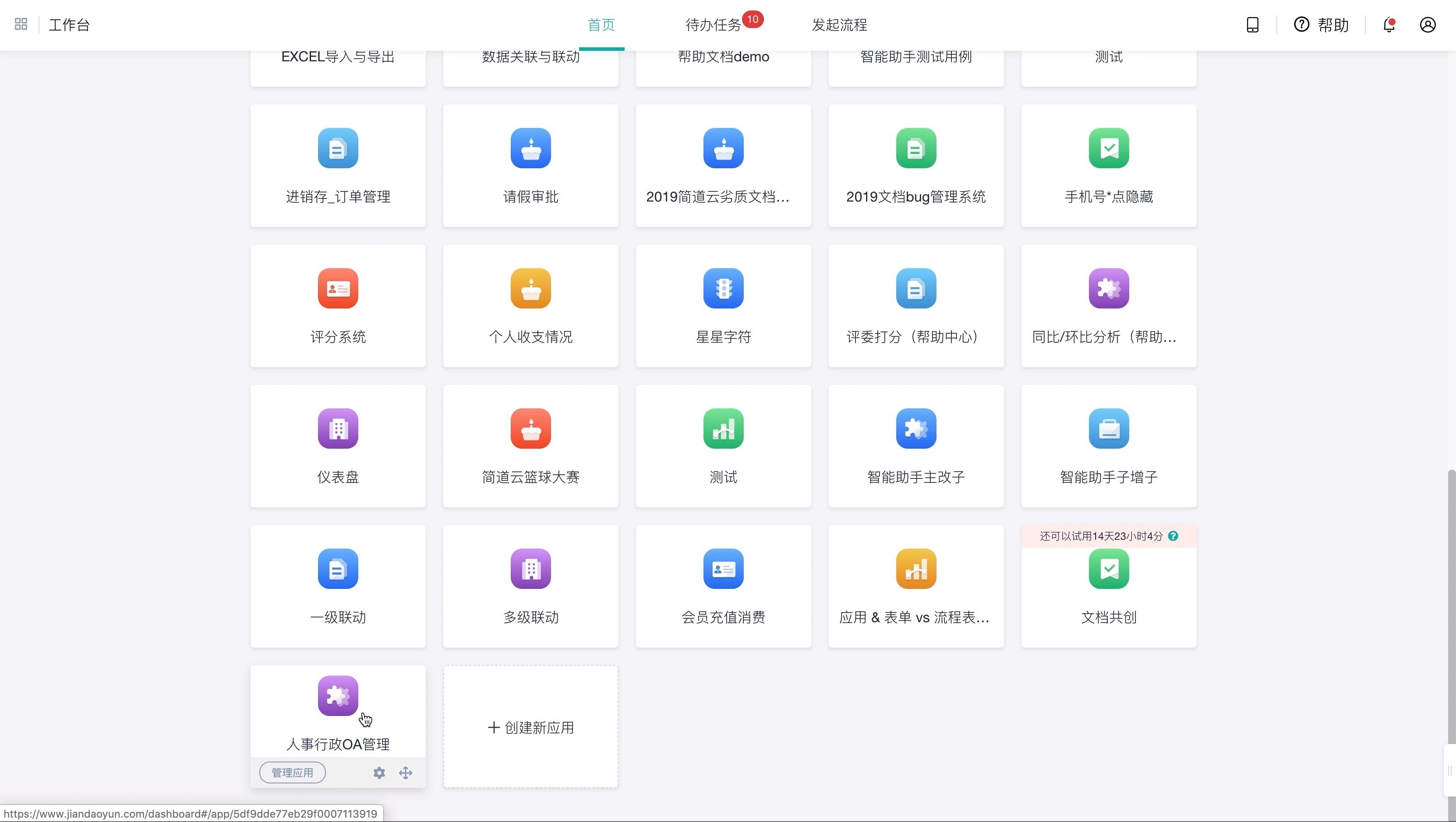
Task: Switch to 待办任务 tab
Action: coord(713,25)
